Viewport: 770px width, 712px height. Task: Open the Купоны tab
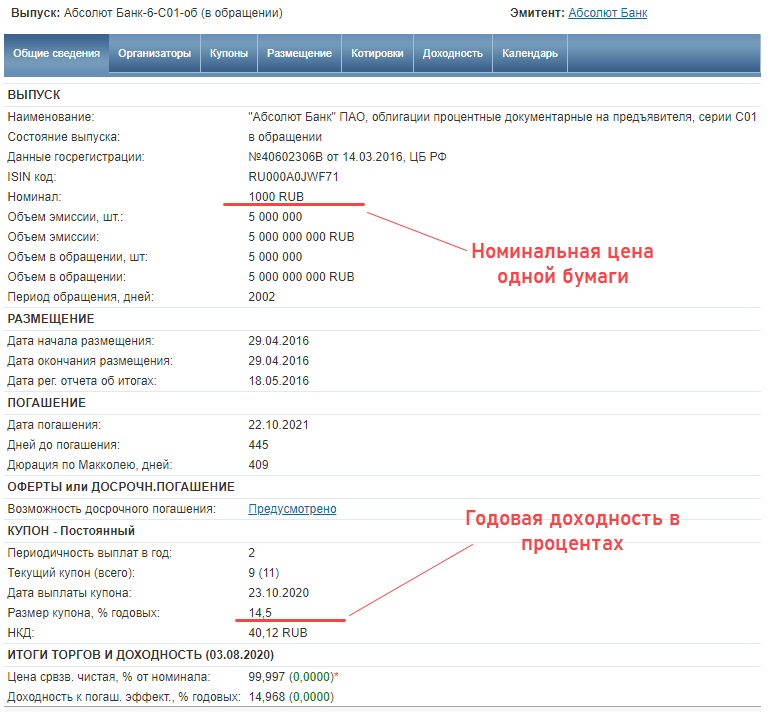pyautogui.click(x=229, y=54)
